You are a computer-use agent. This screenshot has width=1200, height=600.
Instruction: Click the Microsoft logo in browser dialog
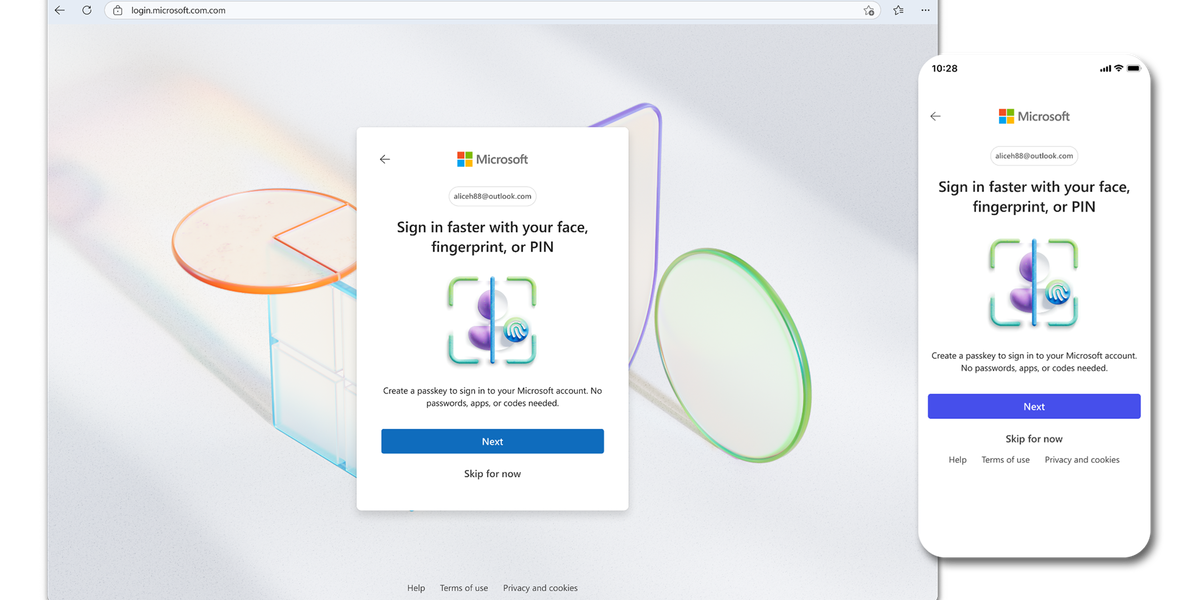(492, 159)
